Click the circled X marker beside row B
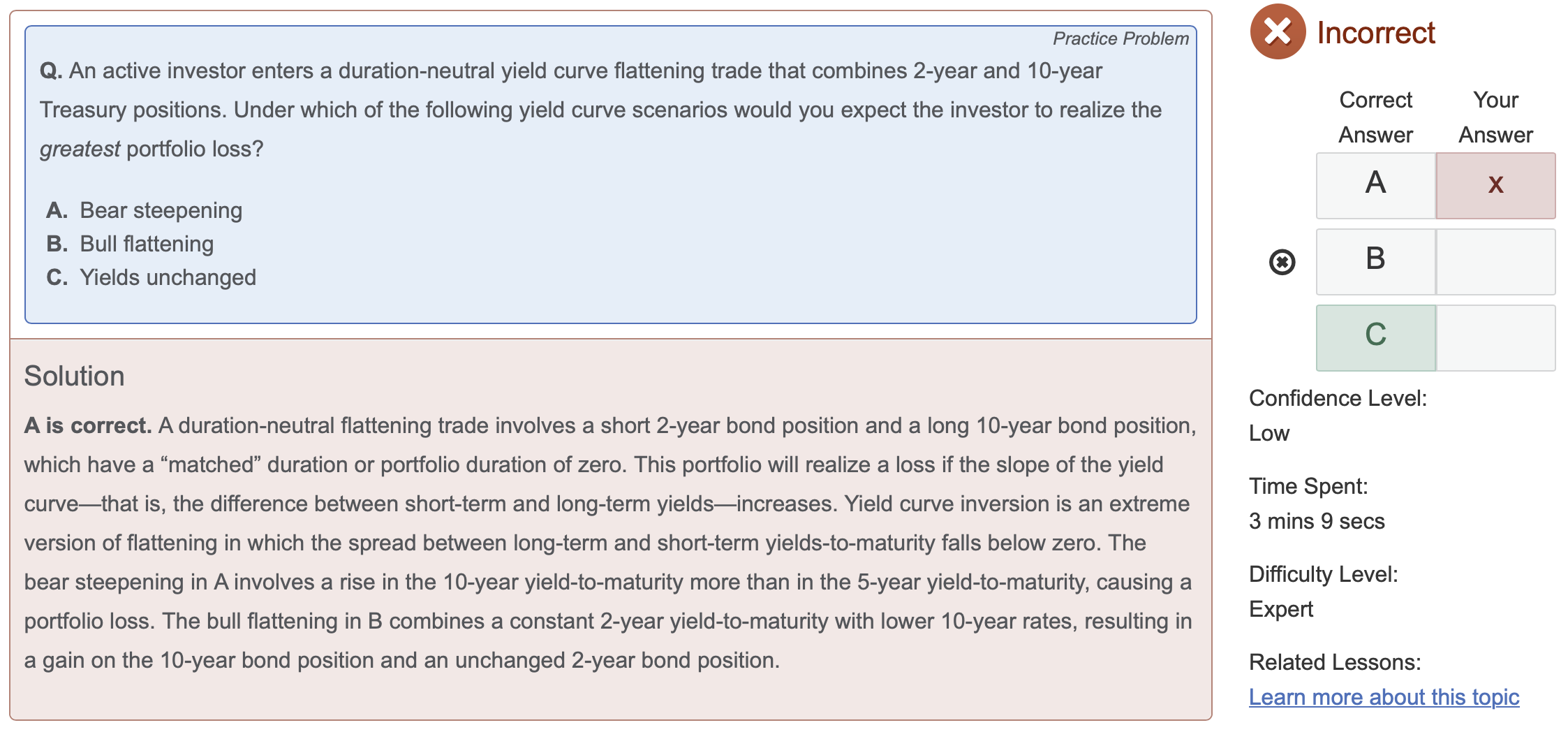This screenshot has width=1568, height=732. point(1282,262)
